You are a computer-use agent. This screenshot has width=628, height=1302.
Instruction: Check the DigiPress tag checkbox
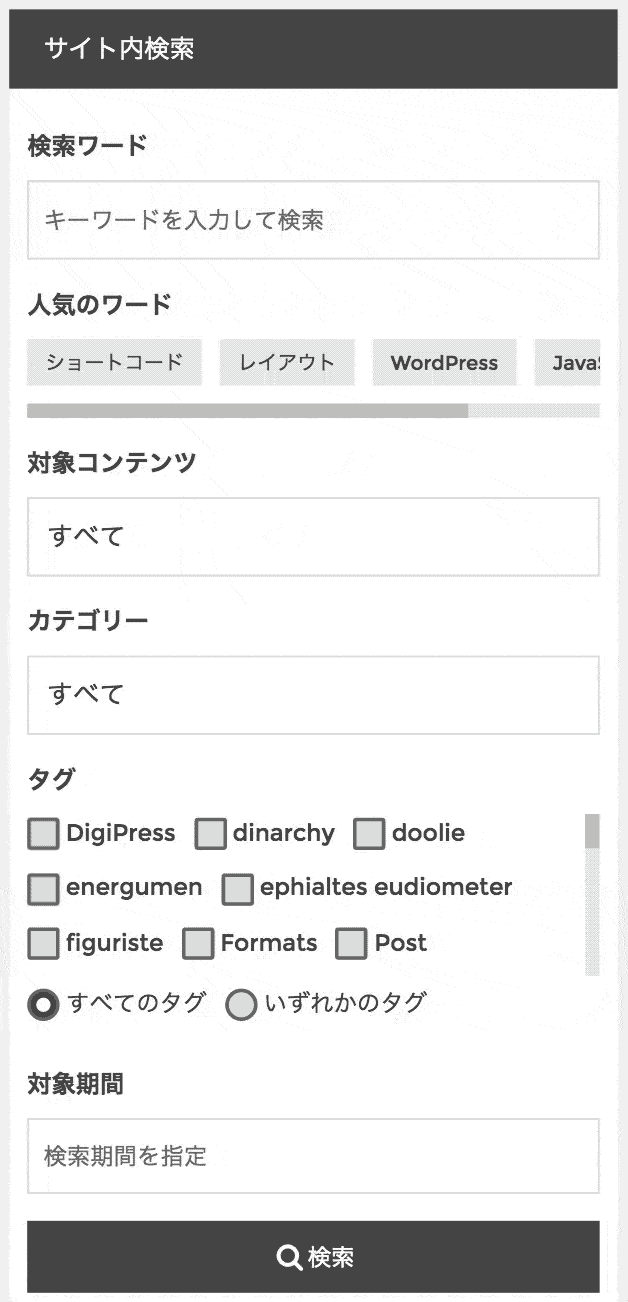click(43, 834)
